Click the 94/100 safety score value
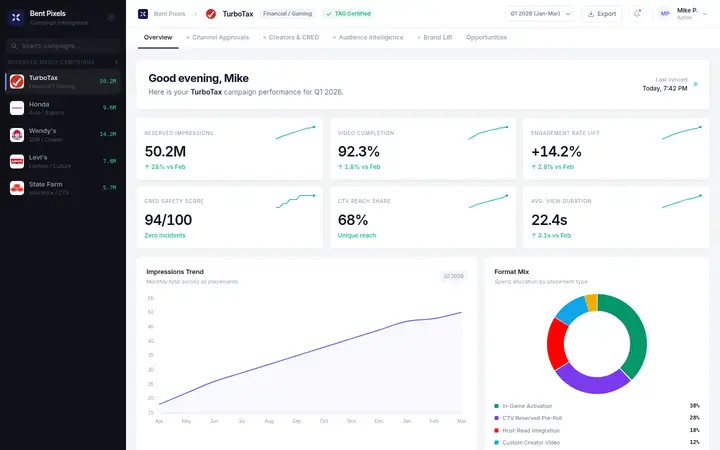The width and height of the screenshot is (720, 450). [168, 220]
